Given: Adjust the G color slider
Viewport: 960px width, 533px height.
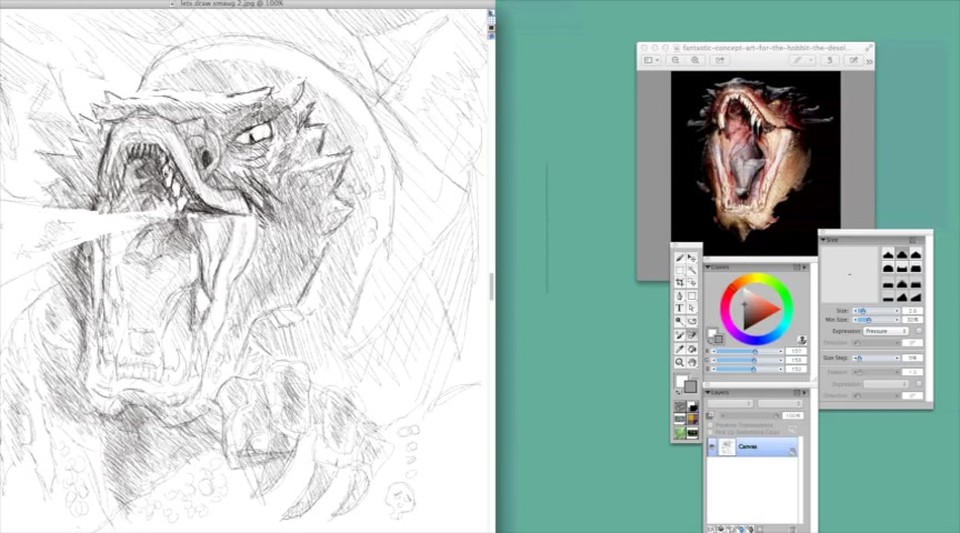Looking at the screenshot, I should pos(748,360).
